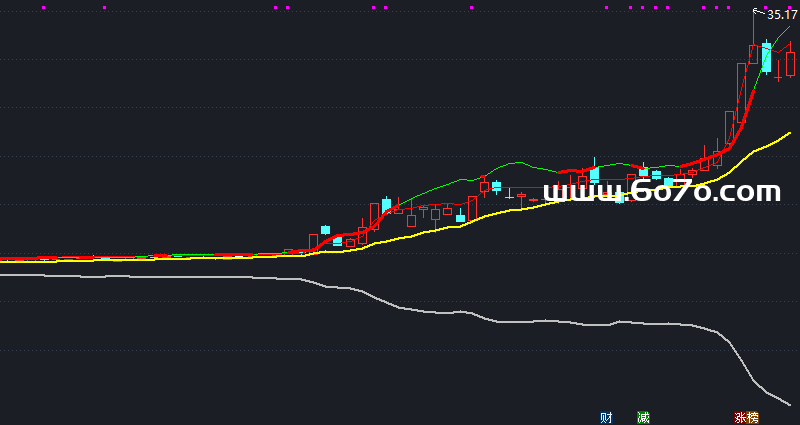The image size is (800, 425).
Task: Click the right end of the yellow average line
Action: click(x=789, y=133)
